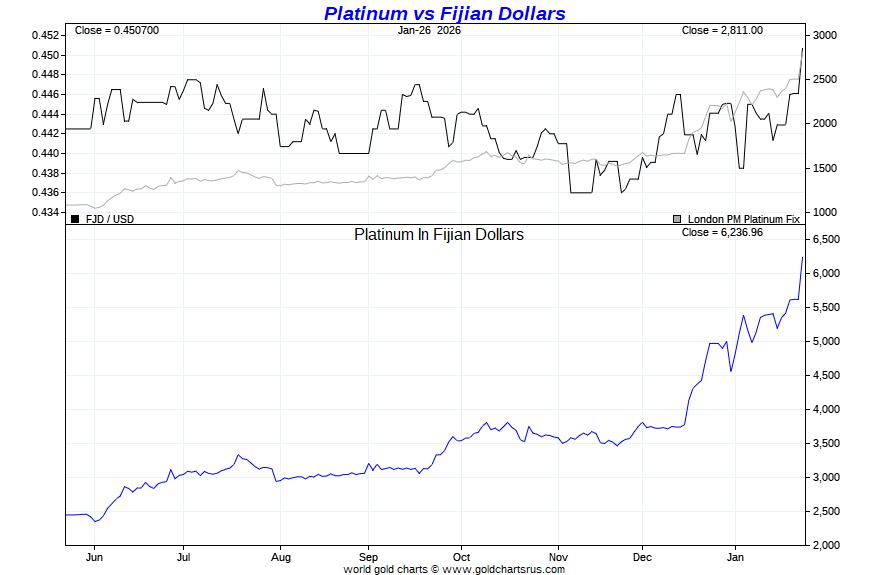Click the '0.452' left axis value

pos(45,36)
